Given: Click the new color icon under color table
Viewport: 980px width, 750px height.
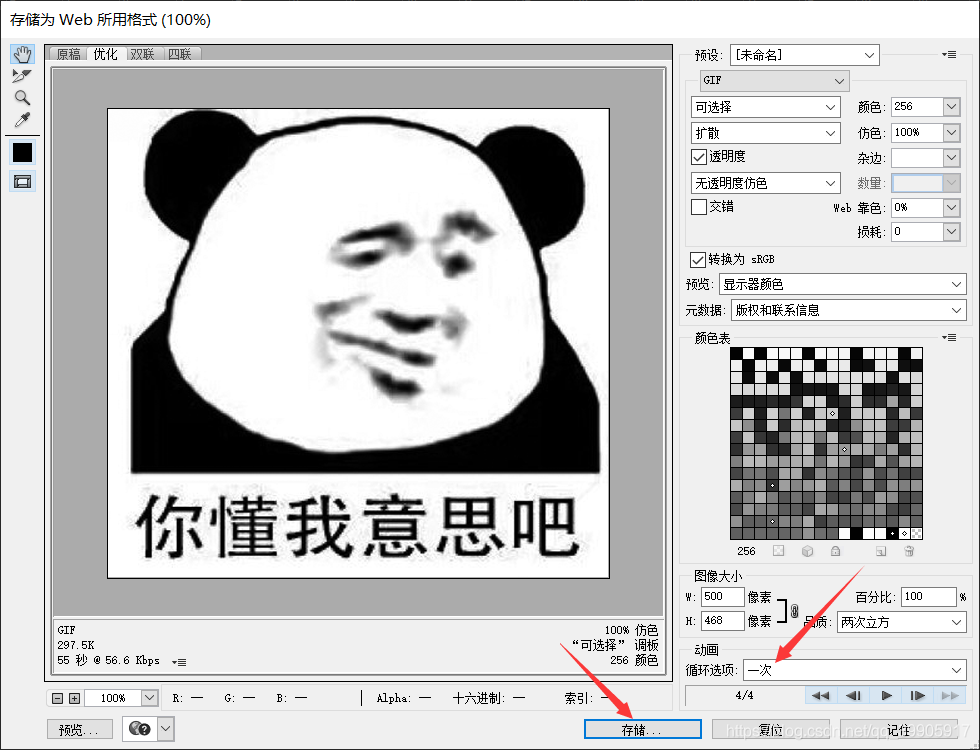Looking at the screenshot, I should pyautogui.click(x=881, y=551).
